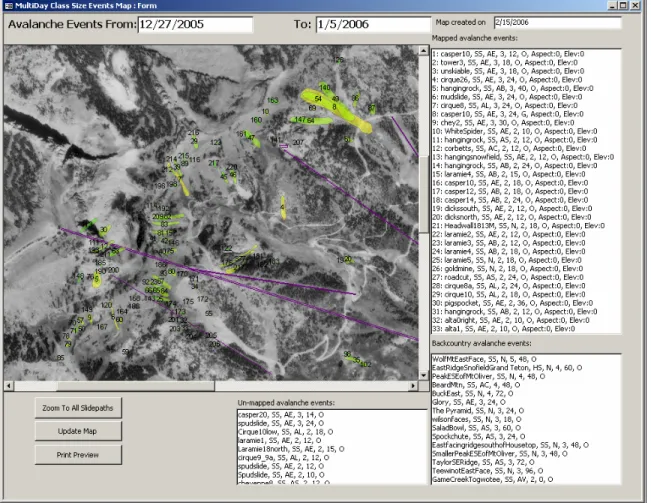Select backcountry event Glory
This screenshot has height=503, width=651.
[469, 402]
